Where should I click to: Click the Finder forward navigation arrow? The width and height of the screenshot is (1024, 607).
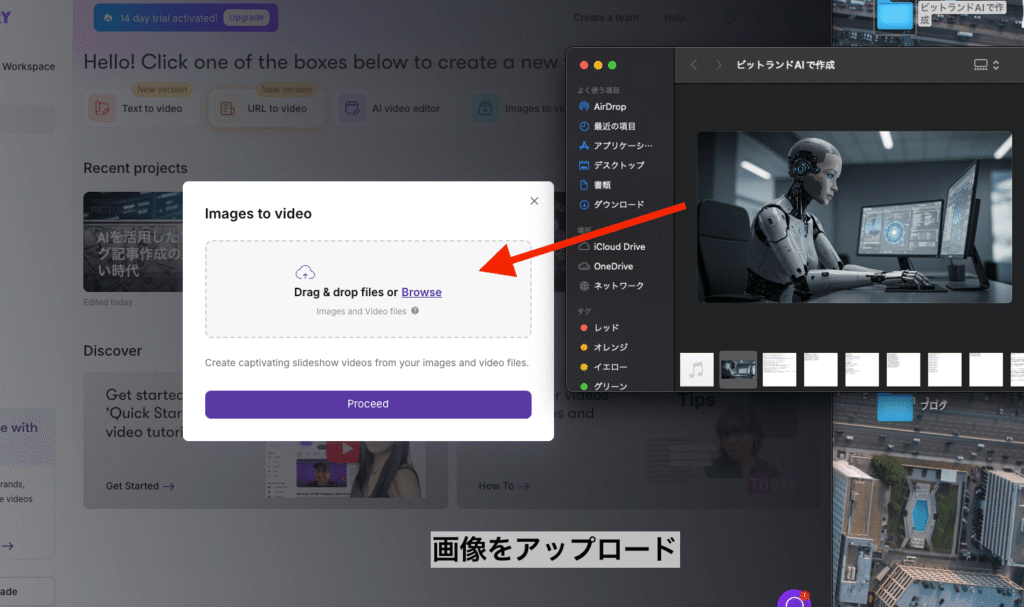point(718,65)
